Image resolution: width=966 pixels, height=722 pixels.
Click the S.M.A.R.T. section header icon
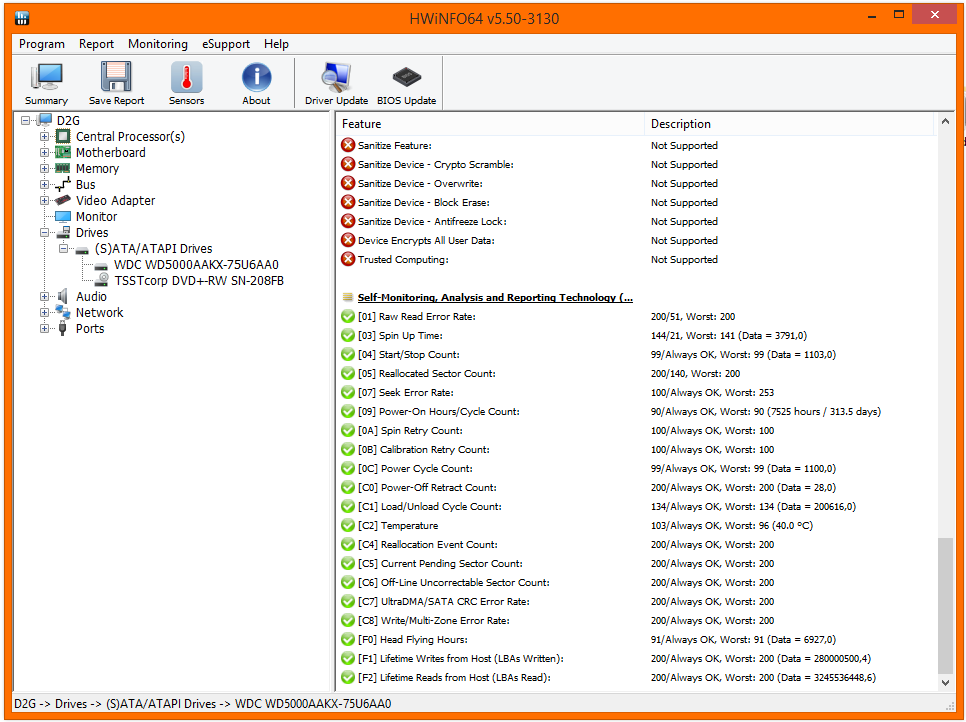348,298
